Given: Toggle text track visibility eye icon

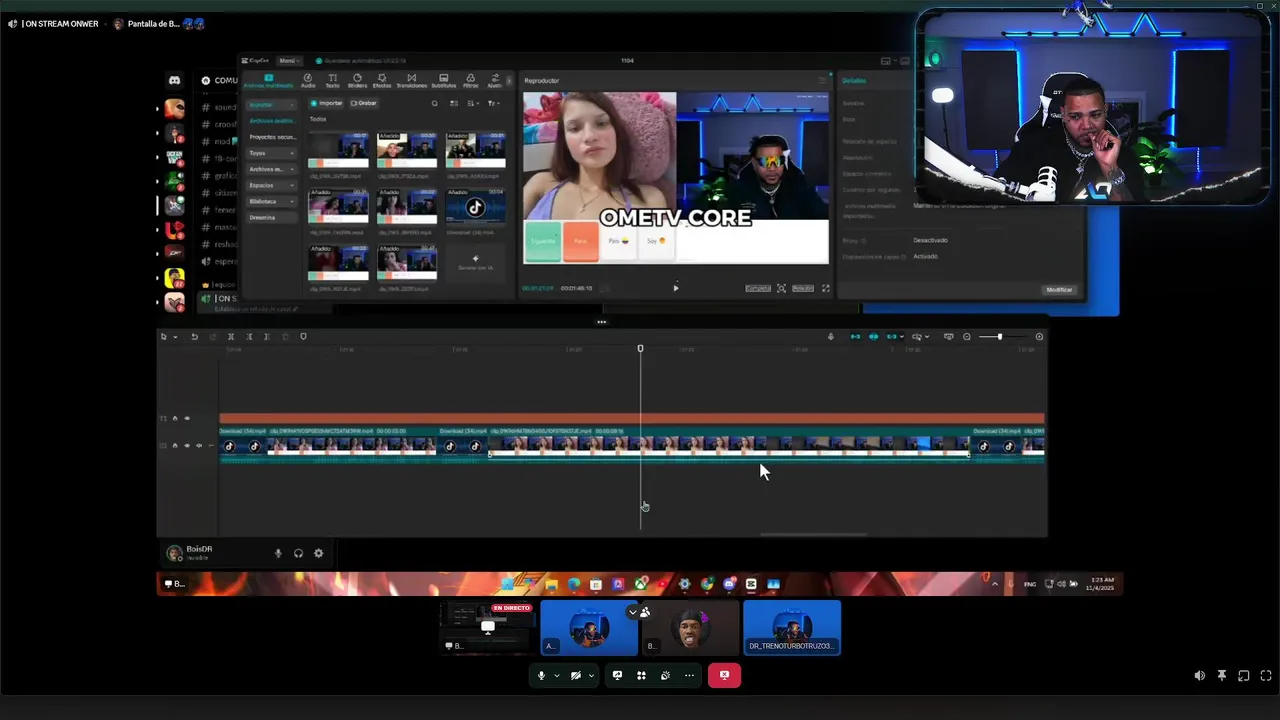Looking at the screenshot, I should point(187,418).
